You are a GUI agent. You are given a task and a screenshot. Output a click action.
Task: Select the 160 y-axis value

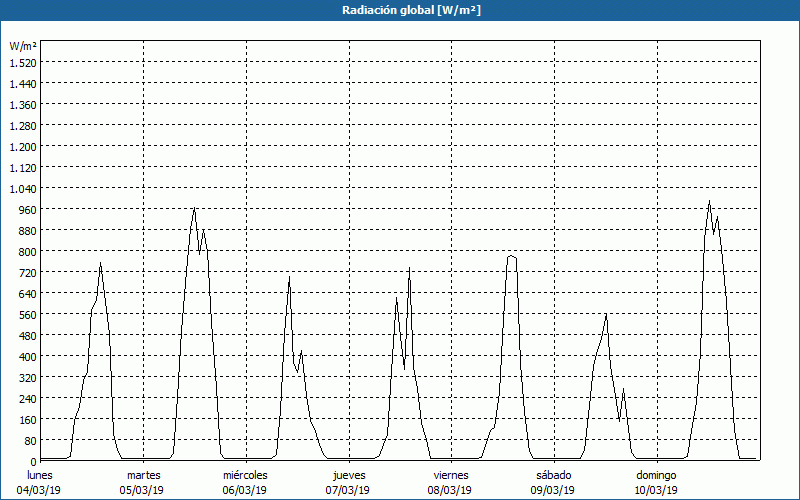[x=28, y=419]
